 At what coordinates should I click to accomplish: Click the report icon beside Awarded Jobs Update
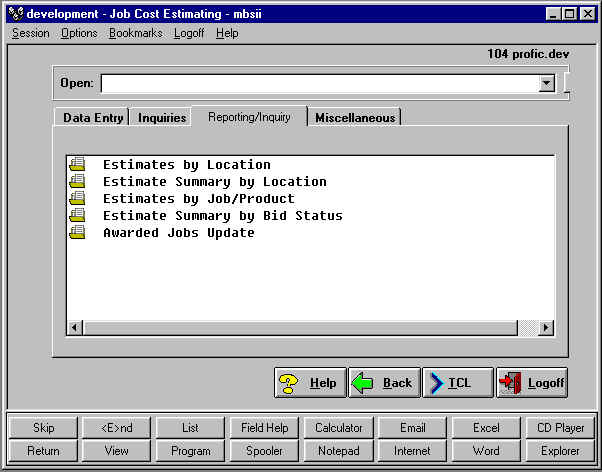(77, 232)
